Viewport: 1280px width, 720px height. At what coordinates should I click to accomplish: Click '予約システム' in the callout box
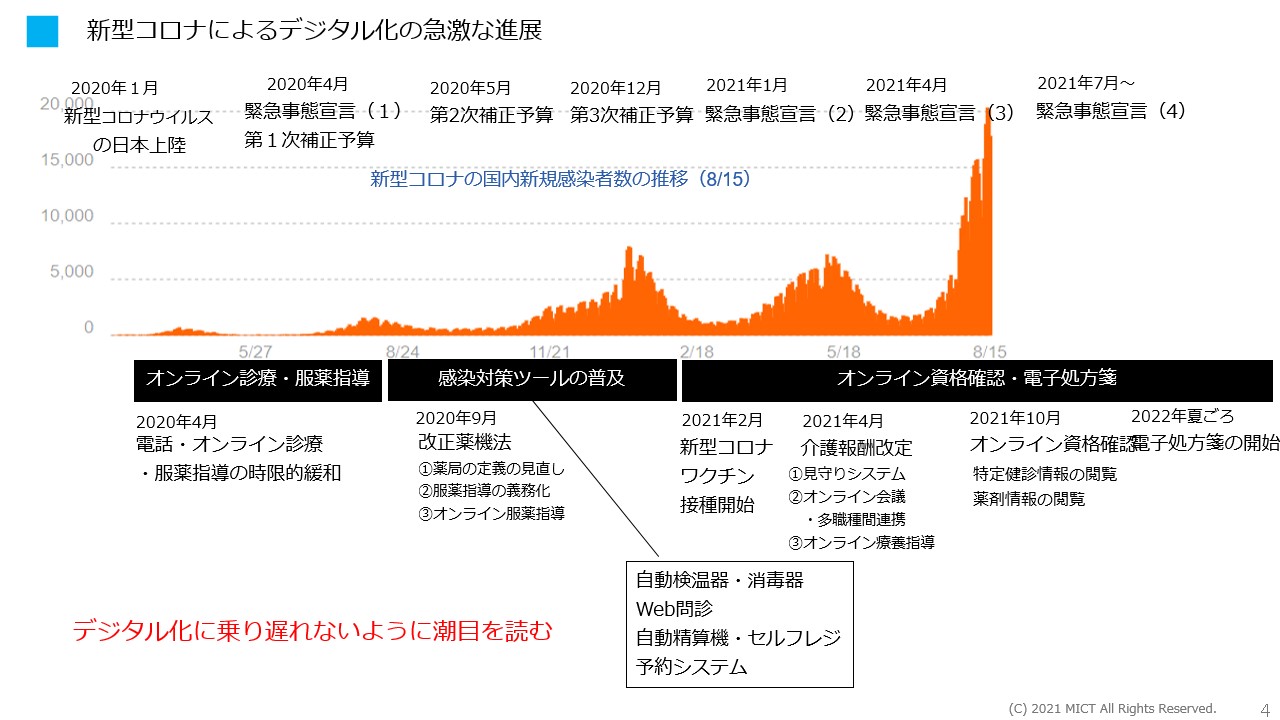[691, 667]
